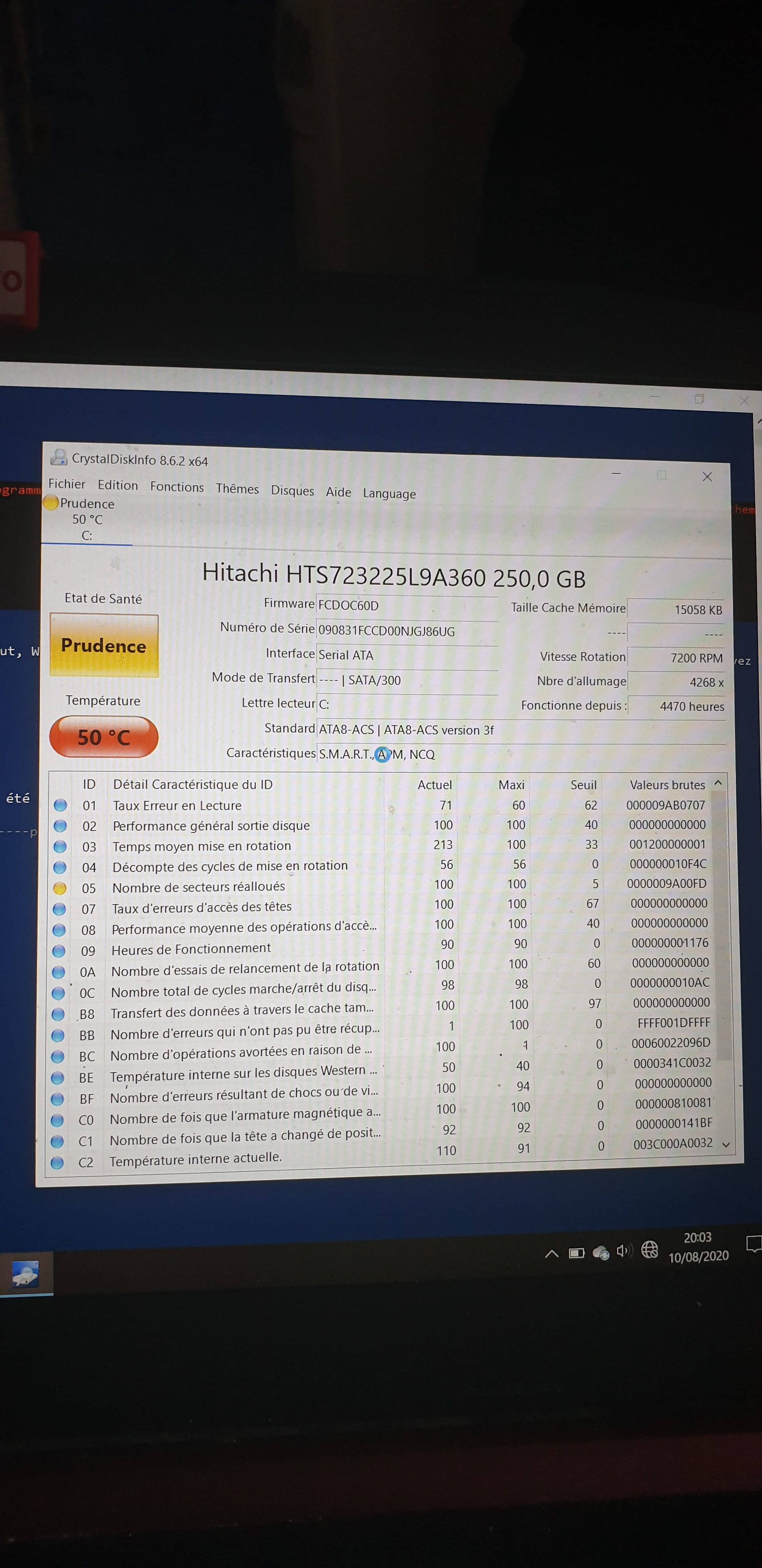Click the battery icon in system tray
This screenshot has width=762, height=1568.
(577, 1253)
